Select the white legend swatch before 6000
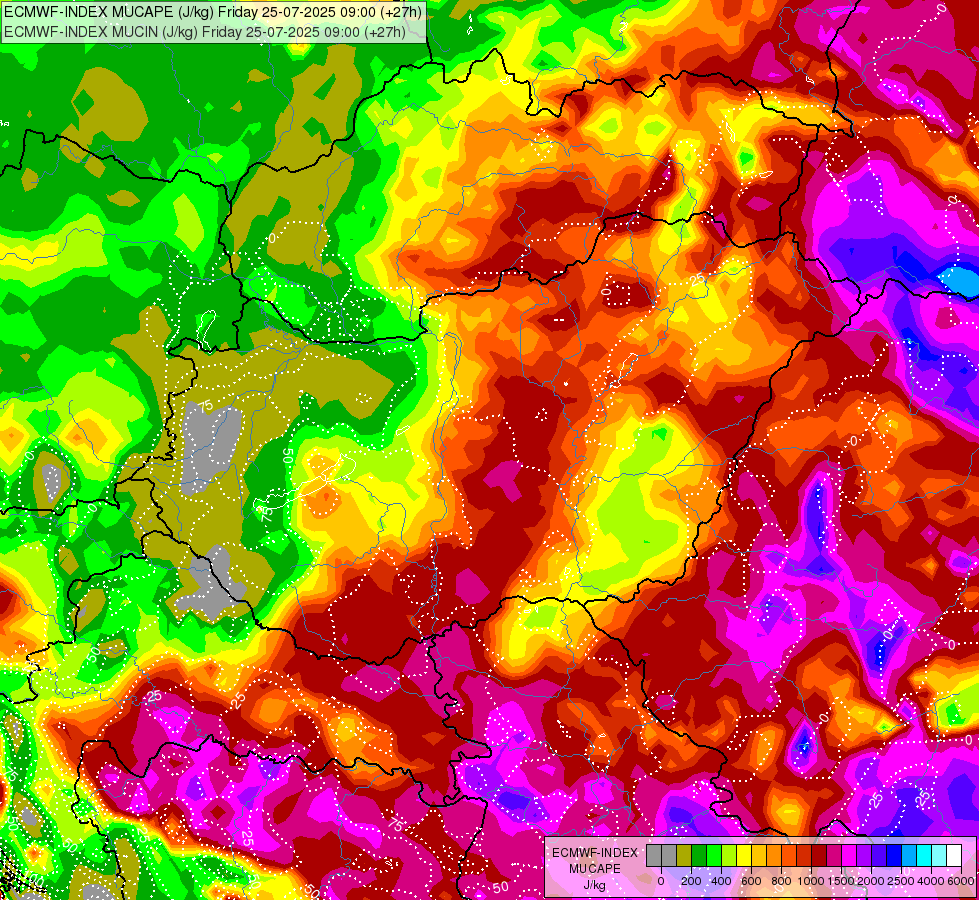The width and height of the screenshot is (979, 900). coord(955,855)
